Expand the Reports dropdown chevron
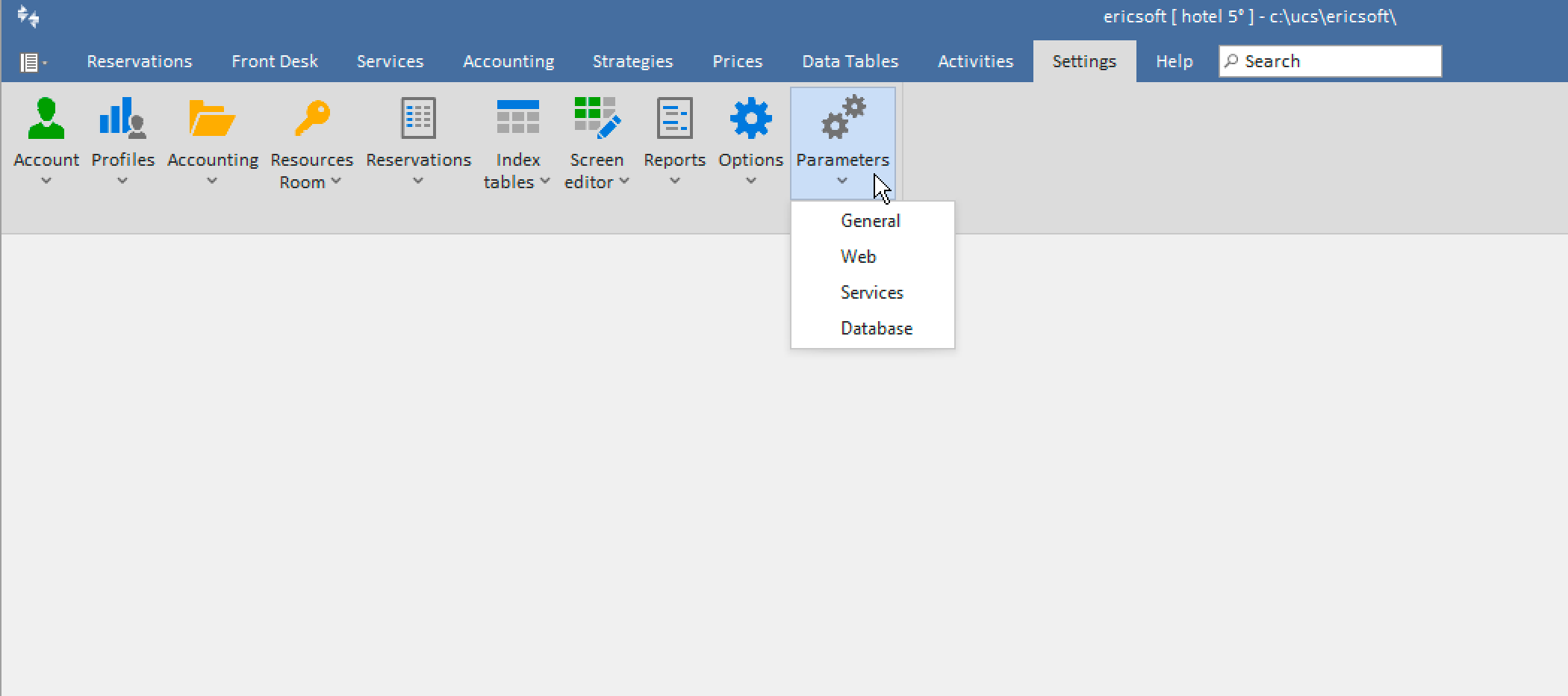The width and height of the screenshot is (1568, 696). click(674, 181)
